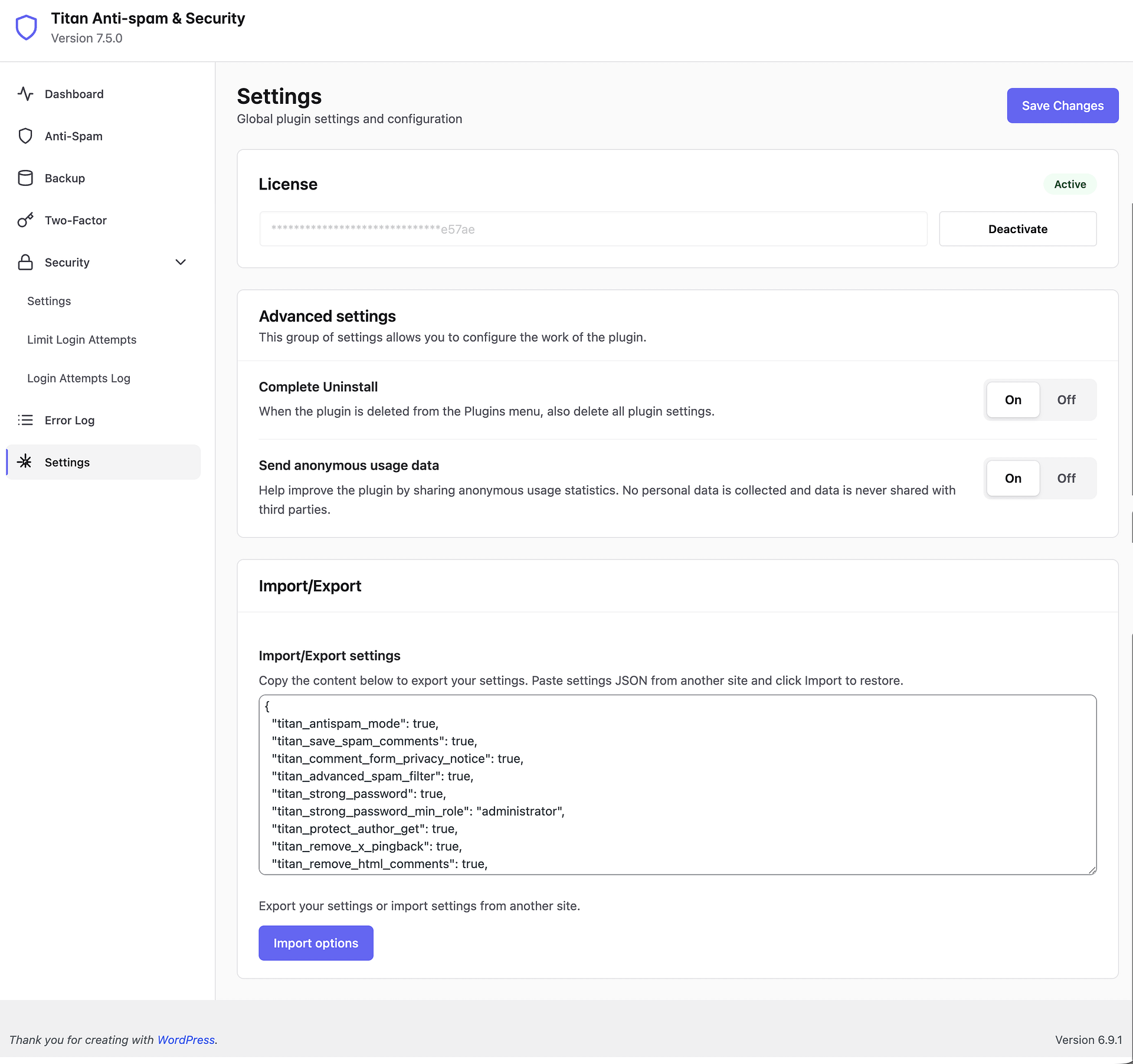Set Complete Uninstall to On
Image resolution: width=1133 pixels, height=1064 pixels.
coord(1013,400)
